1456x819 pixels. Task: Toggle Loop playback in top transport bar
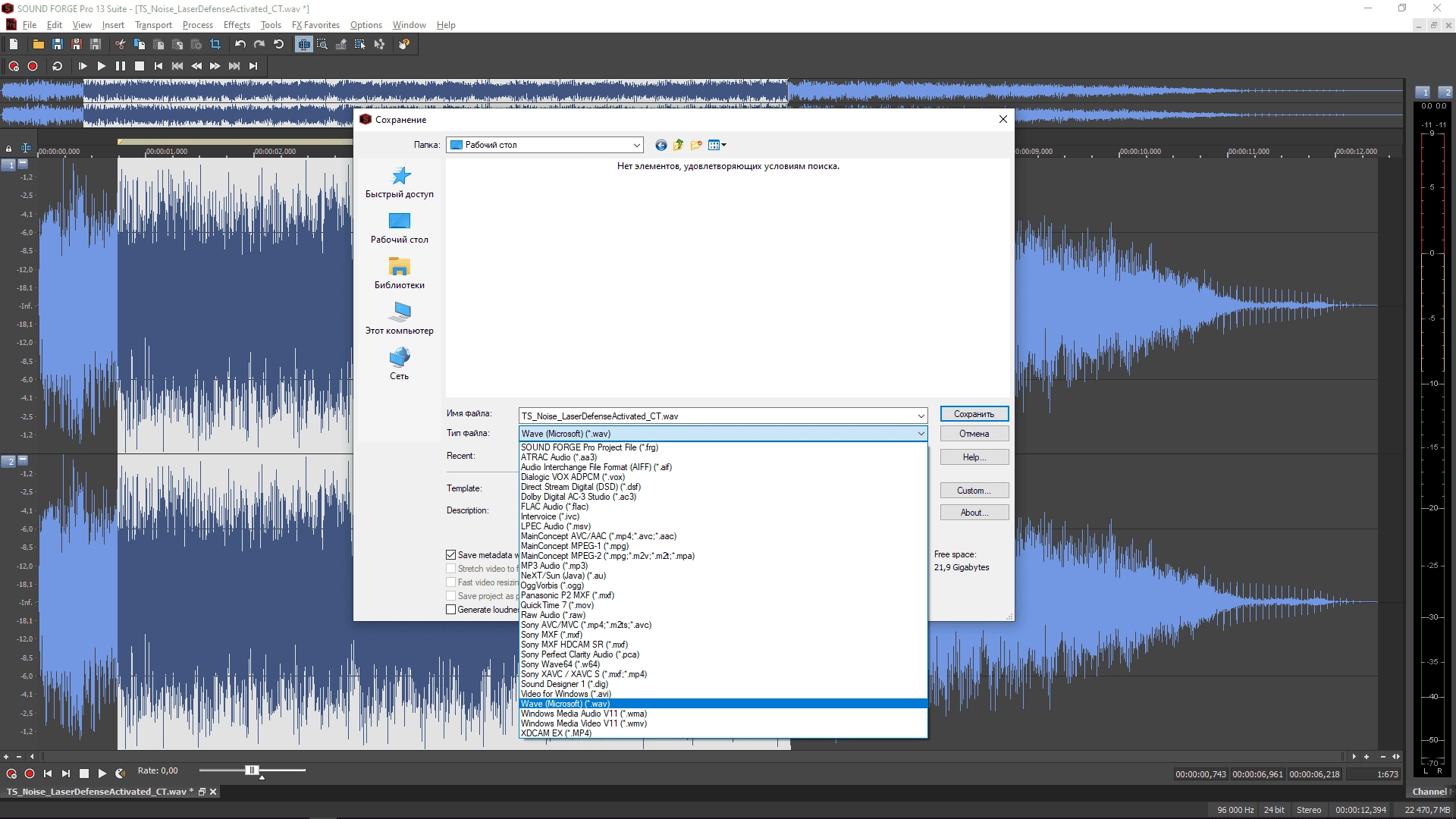(x=57, y=66)
